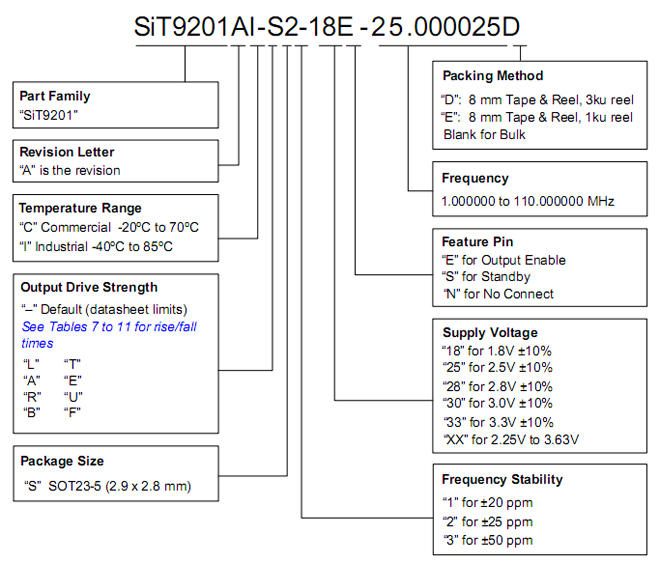Click the "S" SOT23-5 (2.9 x 2.8 mm) line

click(x=108, y=486)
